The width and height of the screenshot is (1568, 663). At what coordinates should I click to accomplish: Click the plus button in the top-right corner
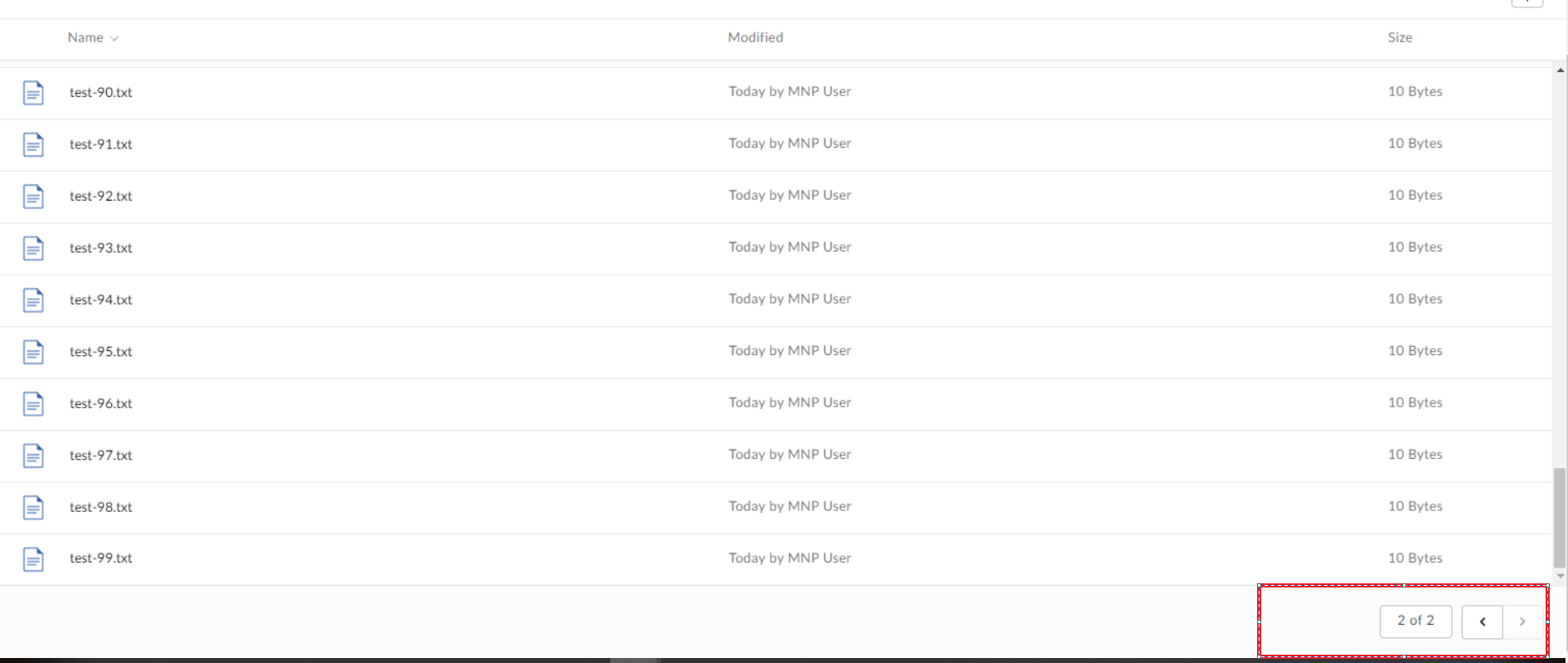coord(1528,2)
